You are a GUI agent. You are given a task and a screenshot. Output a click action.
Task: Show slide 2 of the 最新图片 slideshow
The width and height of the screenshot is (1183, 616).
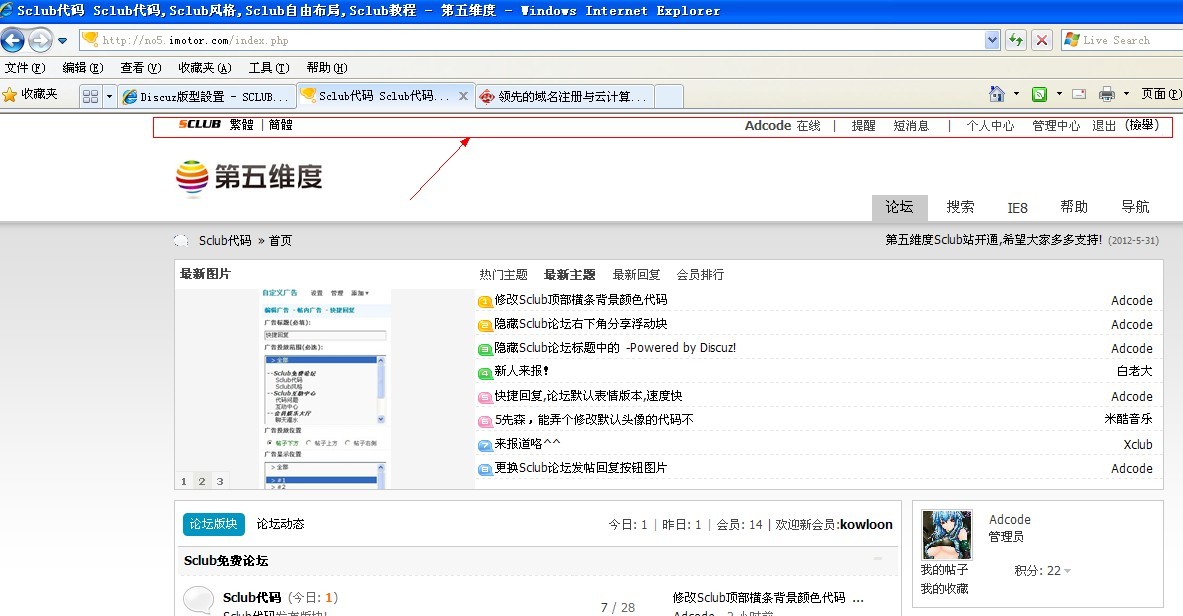(201, 481)
